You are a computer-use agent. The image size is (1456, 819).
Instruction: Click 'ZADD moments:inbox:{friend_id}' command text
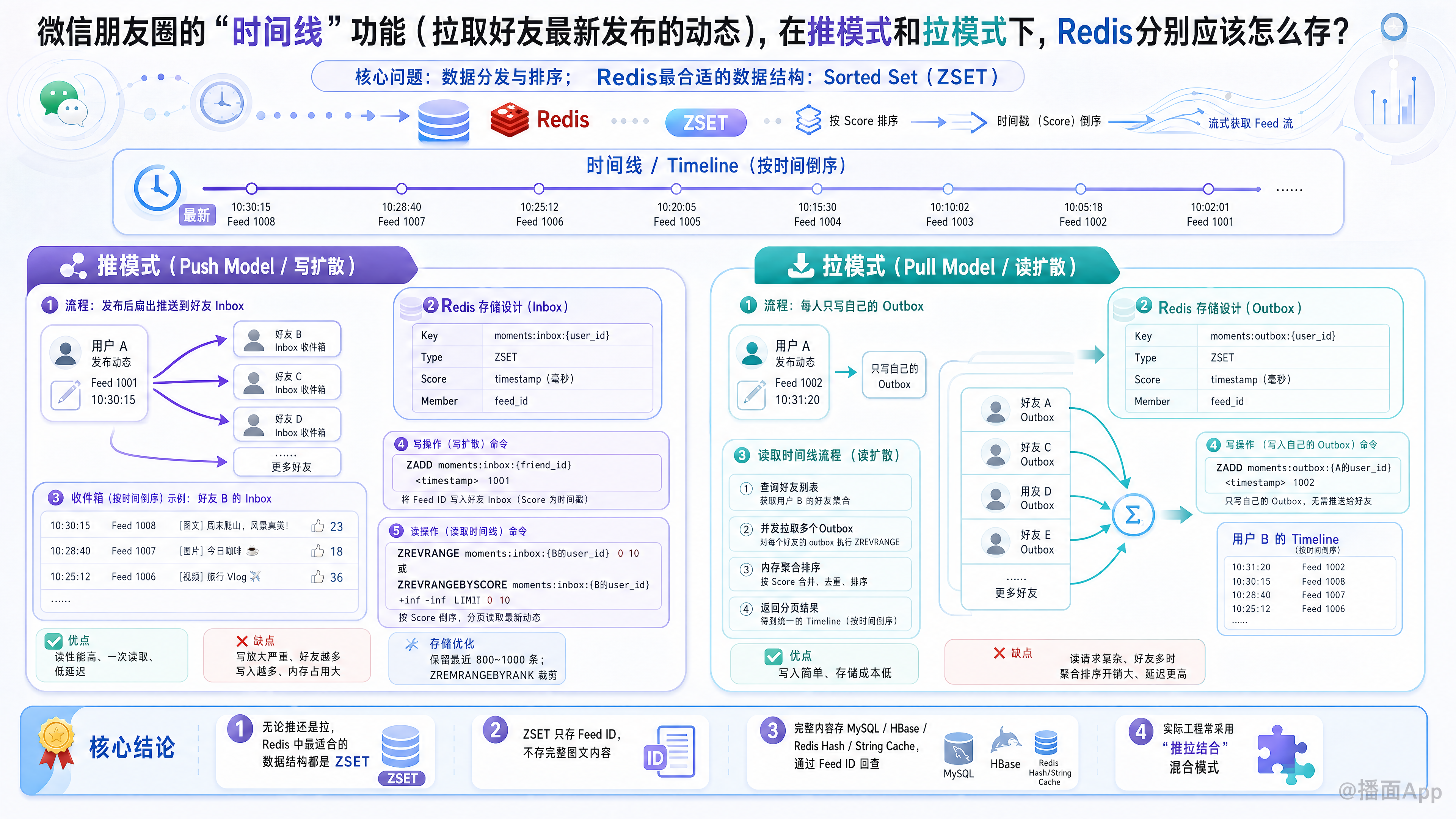click(489, 464)
